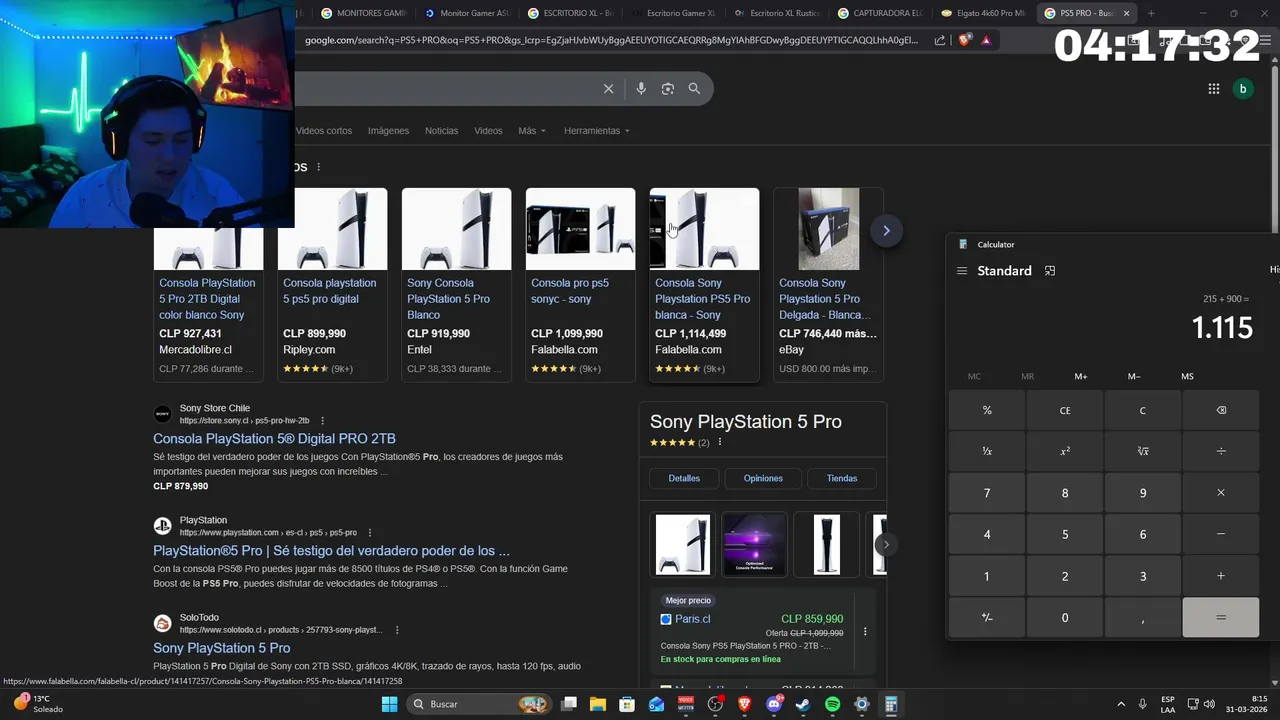Open Spotify from taskbar

coord(833,704)
